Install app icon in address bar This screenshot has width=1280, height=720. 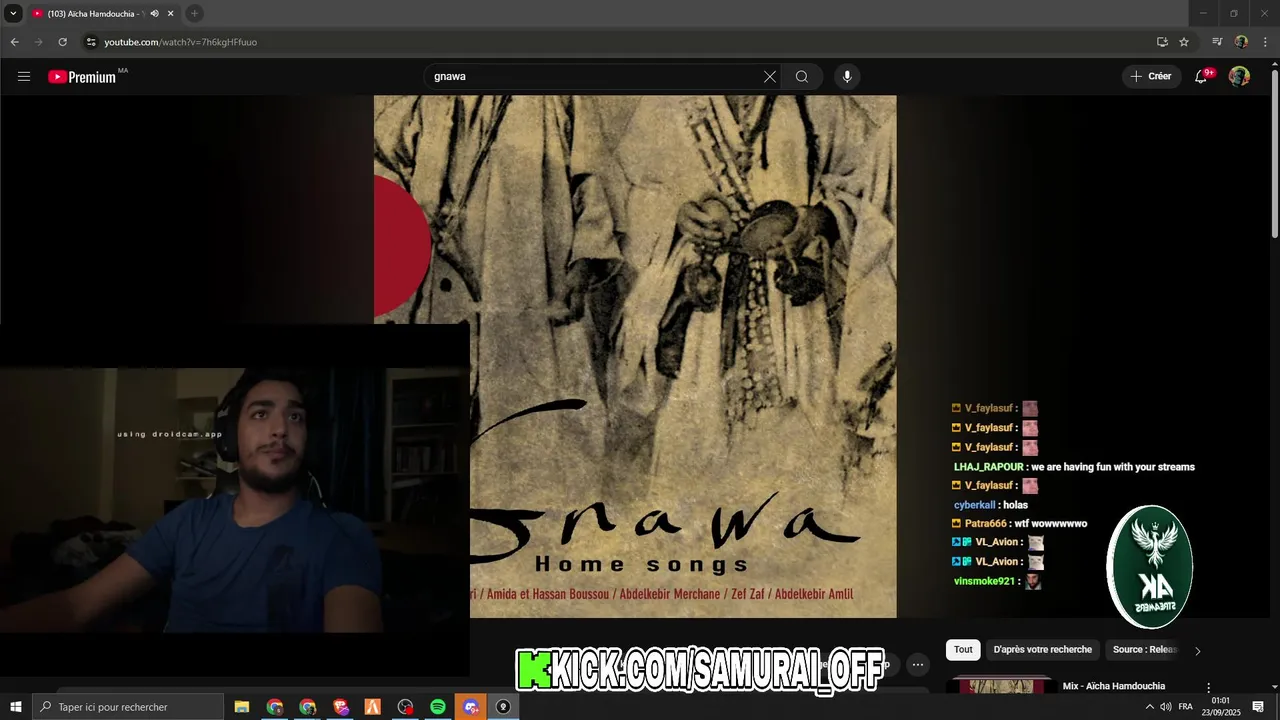click(1162, 42)
